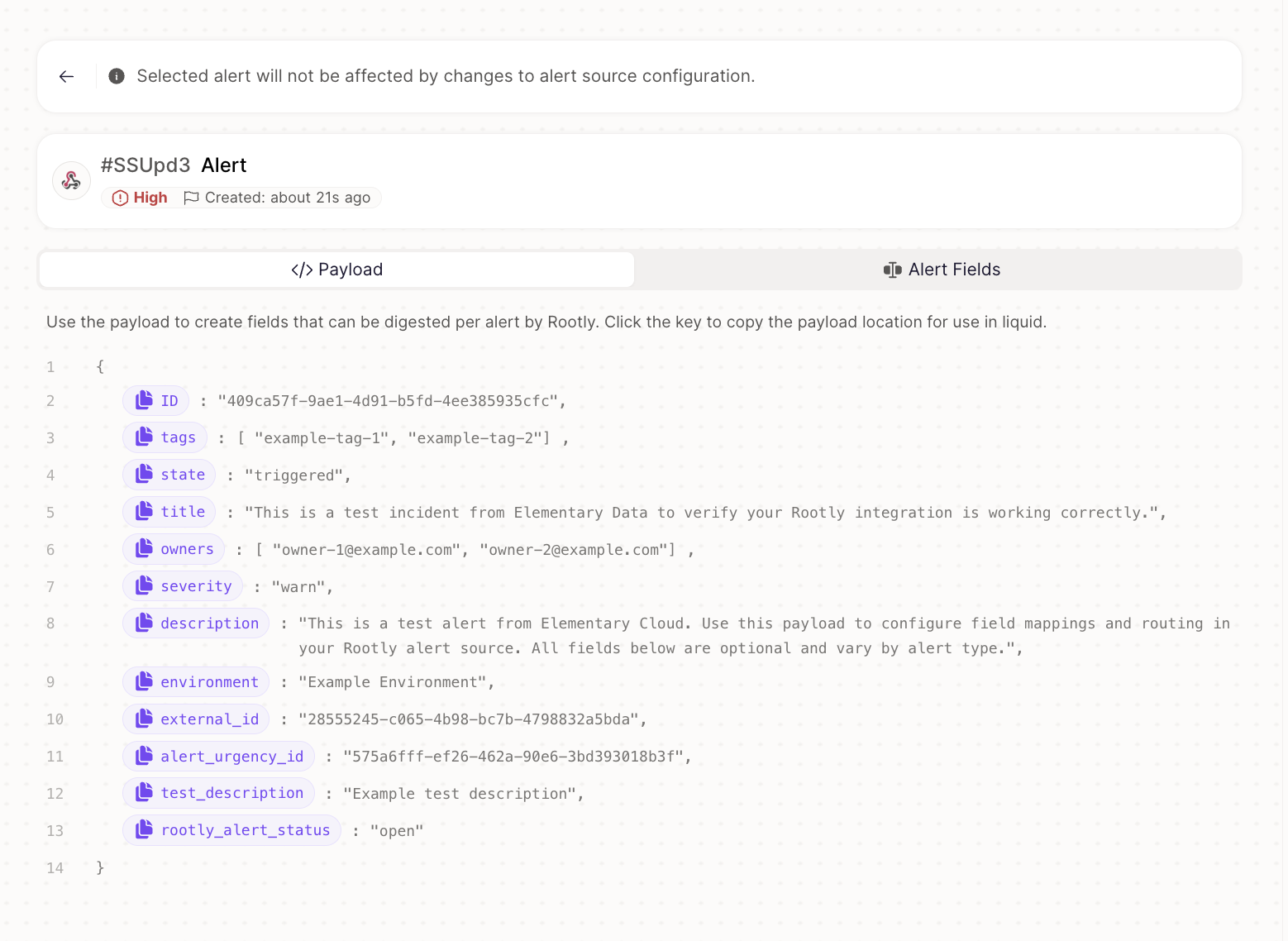The height and width of the screenshot is (941, 1288).
Task: Click the ID key label
Action: (169, 401)
